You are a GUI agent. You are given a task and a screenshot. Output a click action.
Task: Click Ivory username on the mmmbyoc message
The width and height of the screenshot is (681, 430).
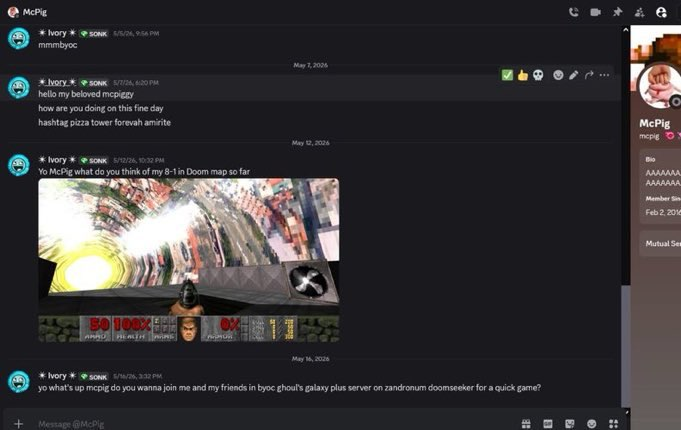click(x=57, y=33)
